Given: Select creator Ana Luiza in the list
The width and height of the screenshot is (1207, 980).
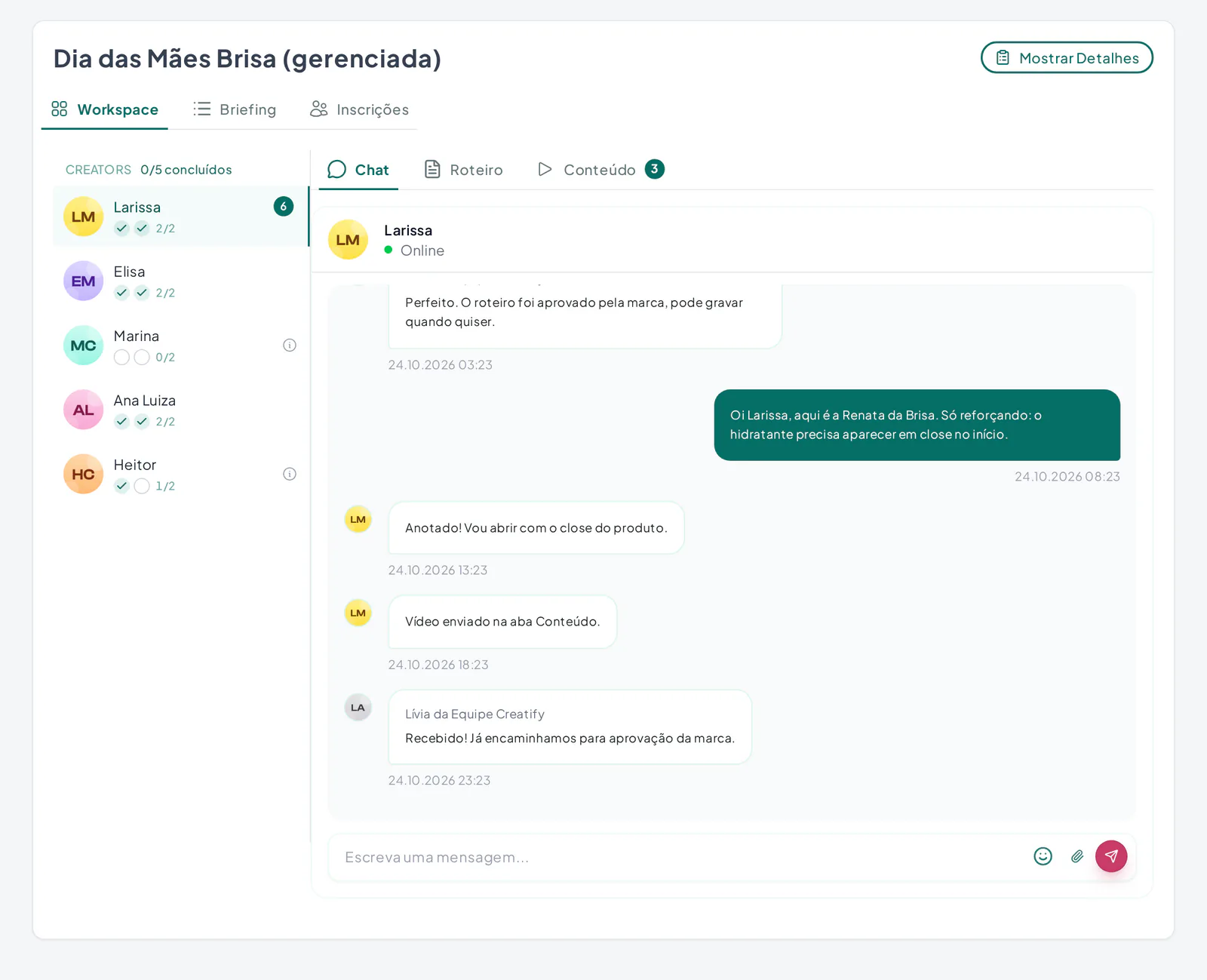Looking at the screenshot, I should tap(181, 410).
